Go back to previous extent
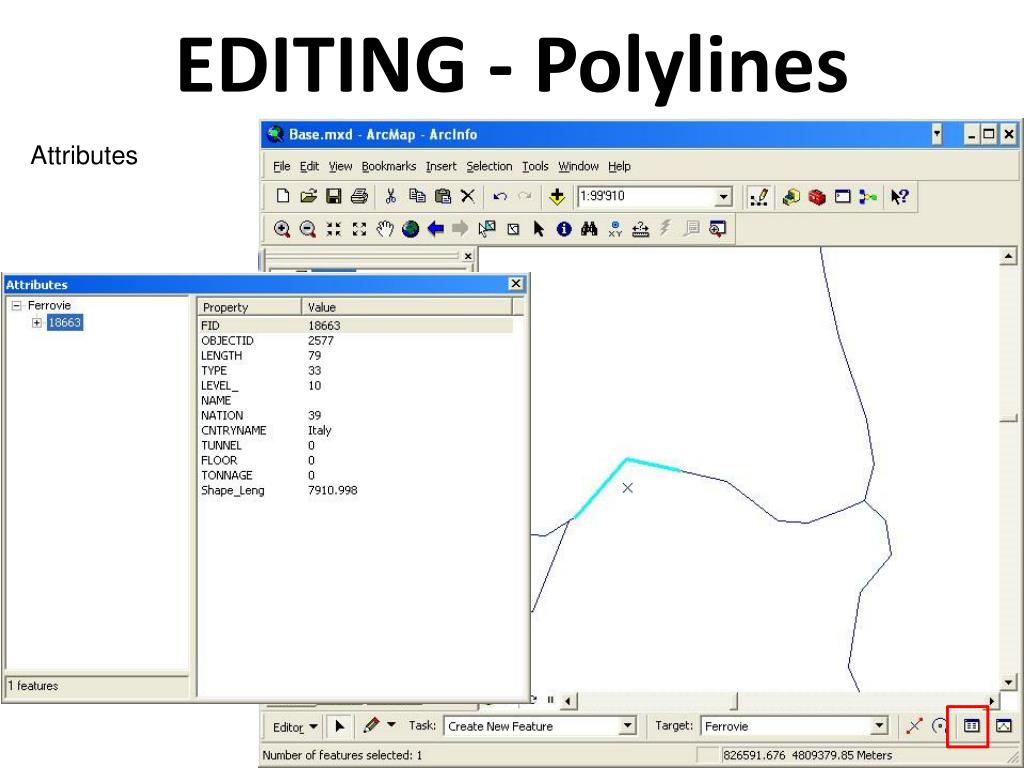 (x=436, y=229)
